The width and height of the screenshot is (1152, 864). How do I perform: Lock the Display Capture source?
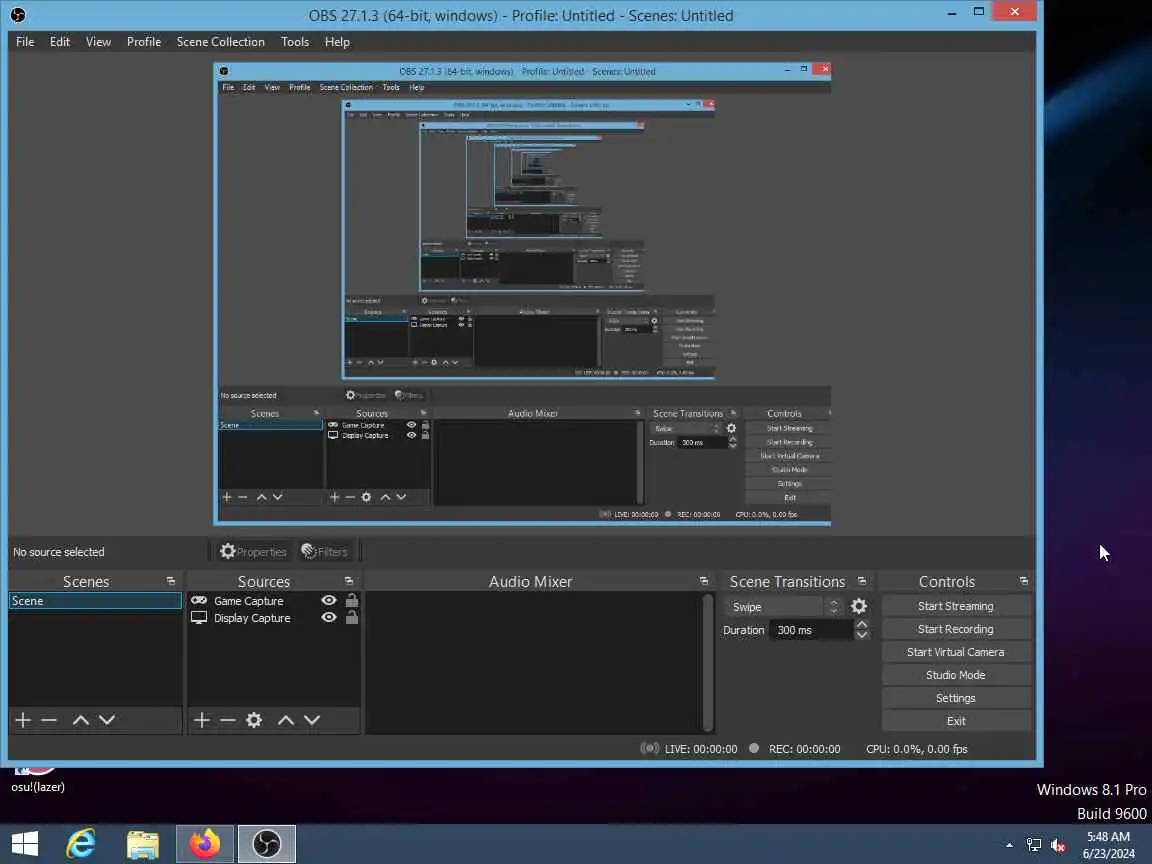[x=352, y=618]
